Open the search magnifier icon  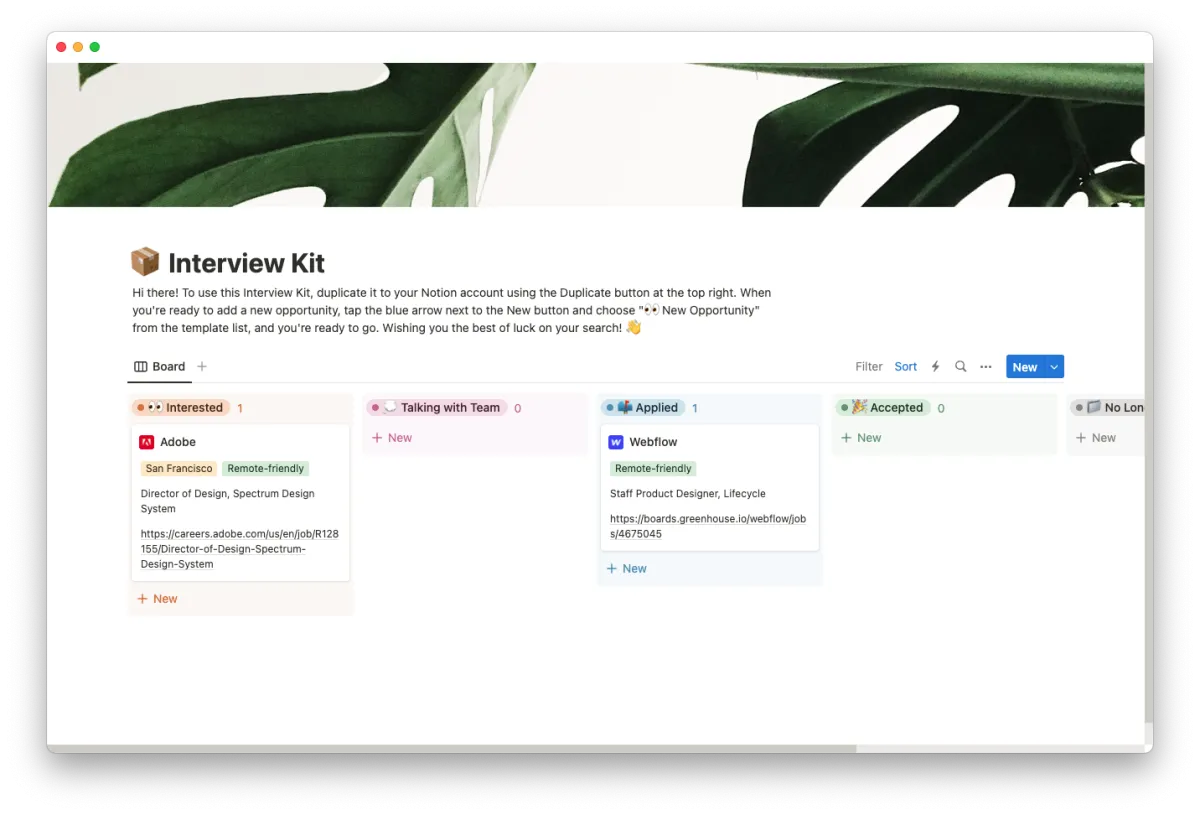click(961, 367)
